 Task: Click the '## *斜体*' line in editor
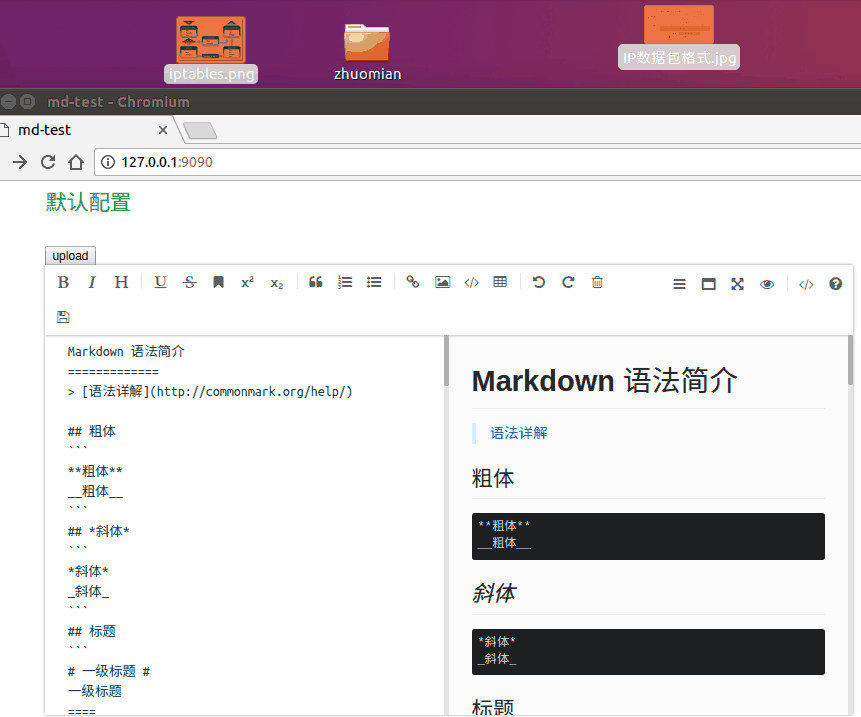99,531
